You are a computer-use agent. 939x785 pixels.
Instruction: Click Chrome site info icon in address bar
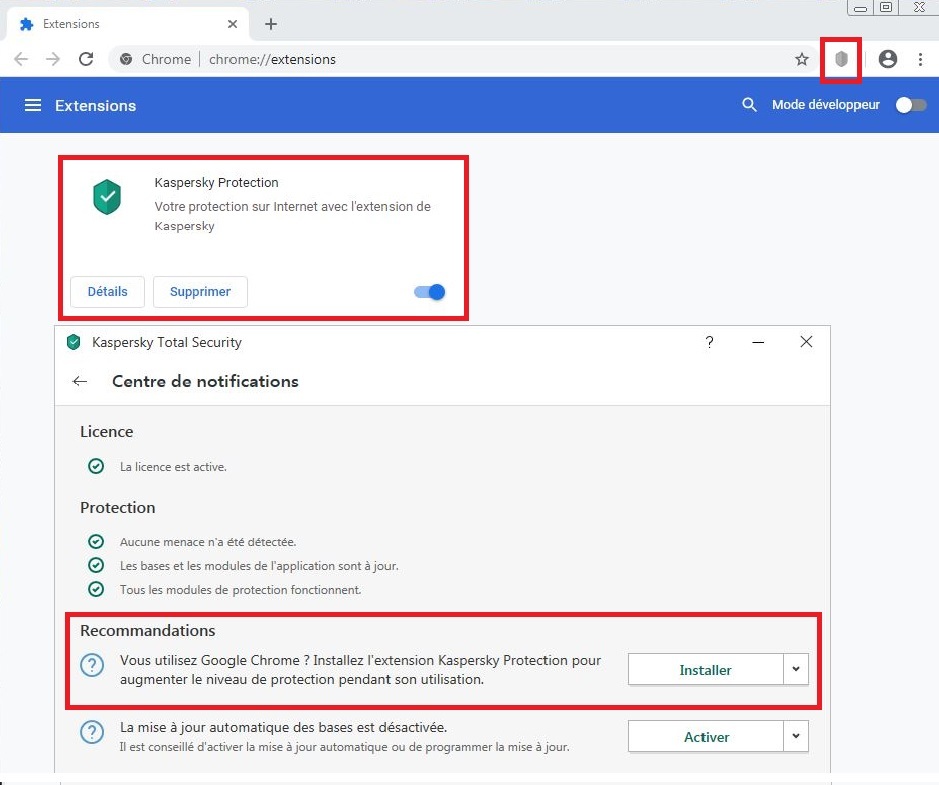pyautogui.click(x=126, y=59)
